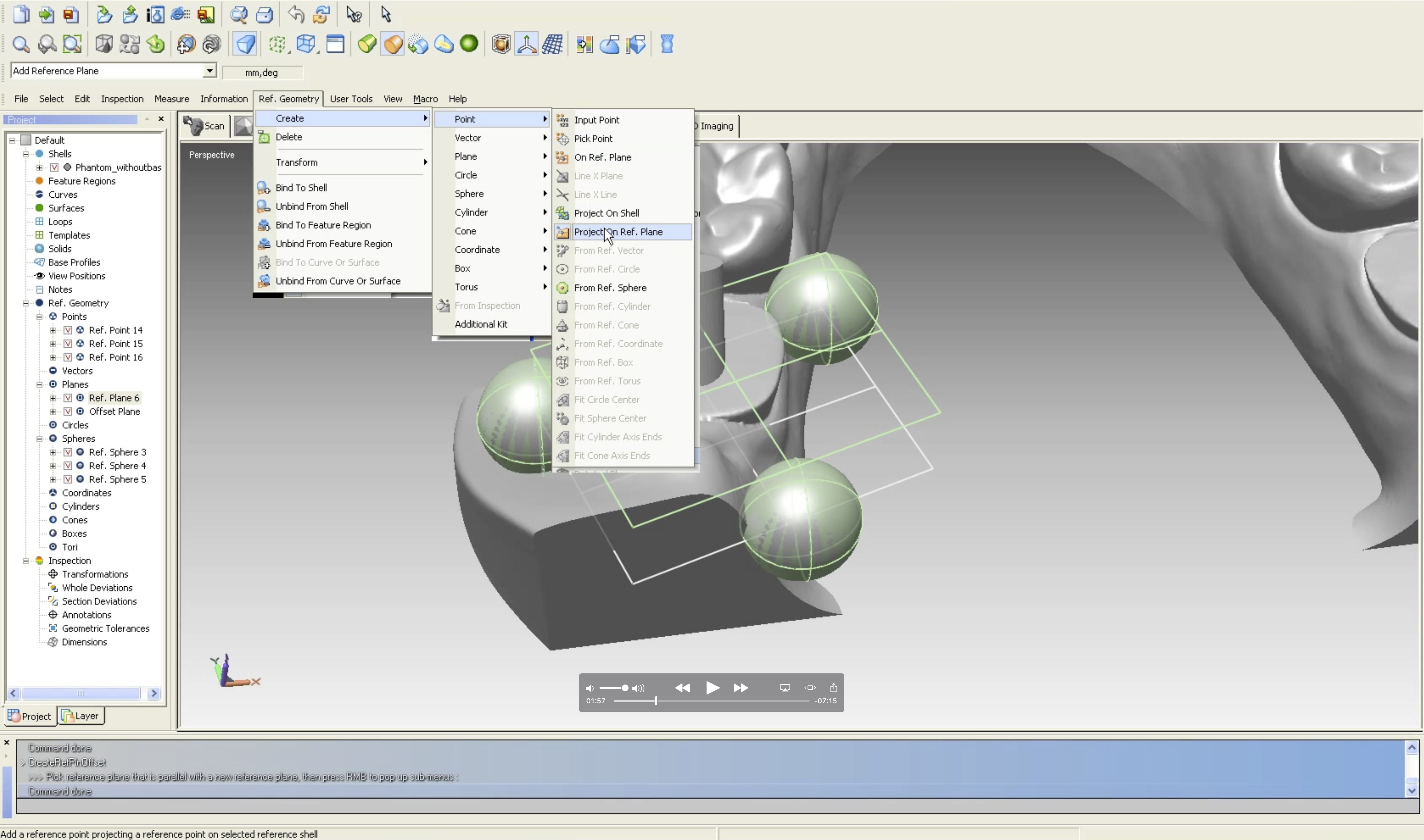Screen dimensions: 1424x840
Task: Click the coordinate axes toolbar icon
Action: (527, 44)
